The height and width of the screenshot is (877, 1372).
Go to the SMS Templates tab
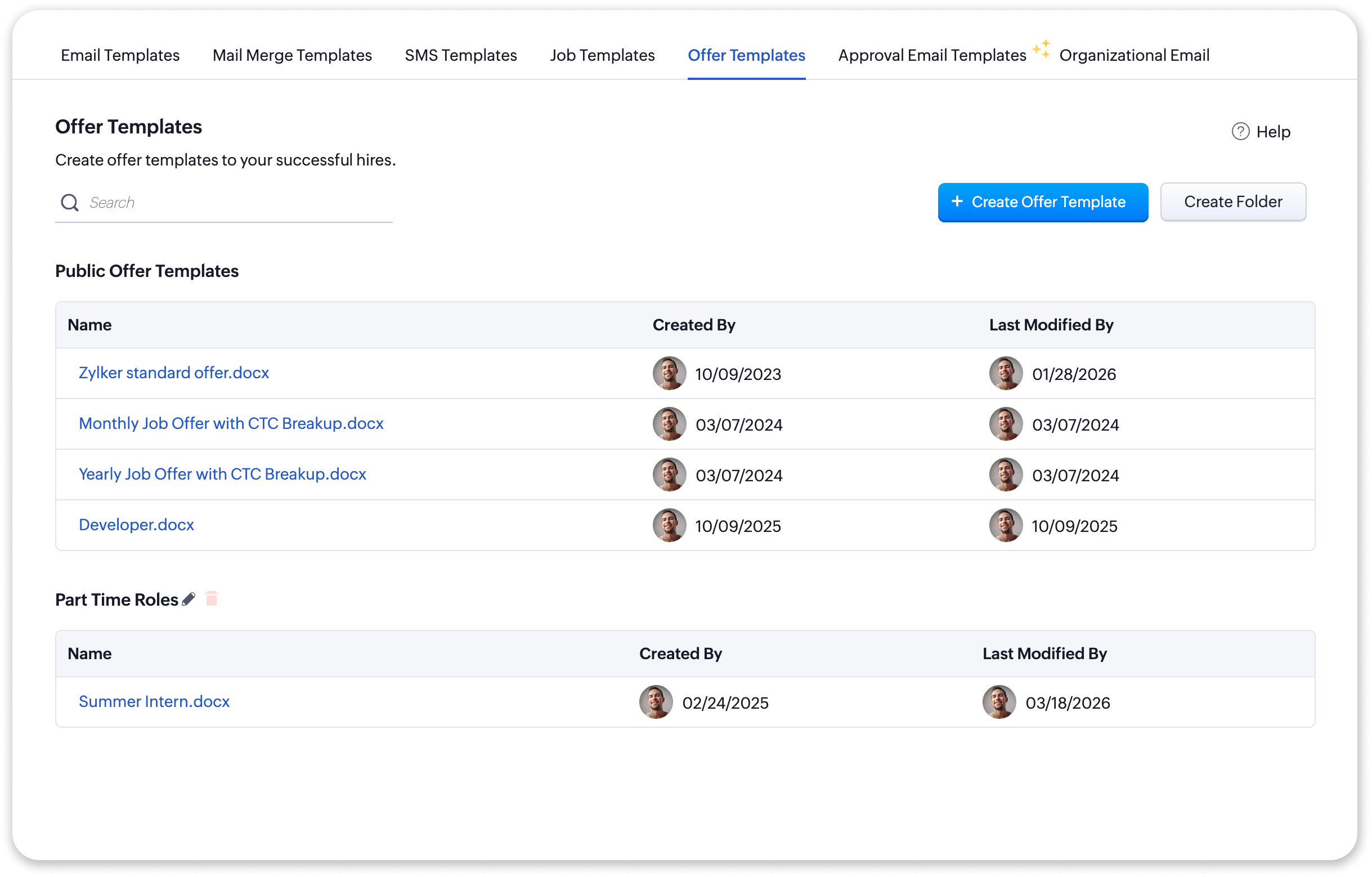pyautogui.click(x=460, y=55)
